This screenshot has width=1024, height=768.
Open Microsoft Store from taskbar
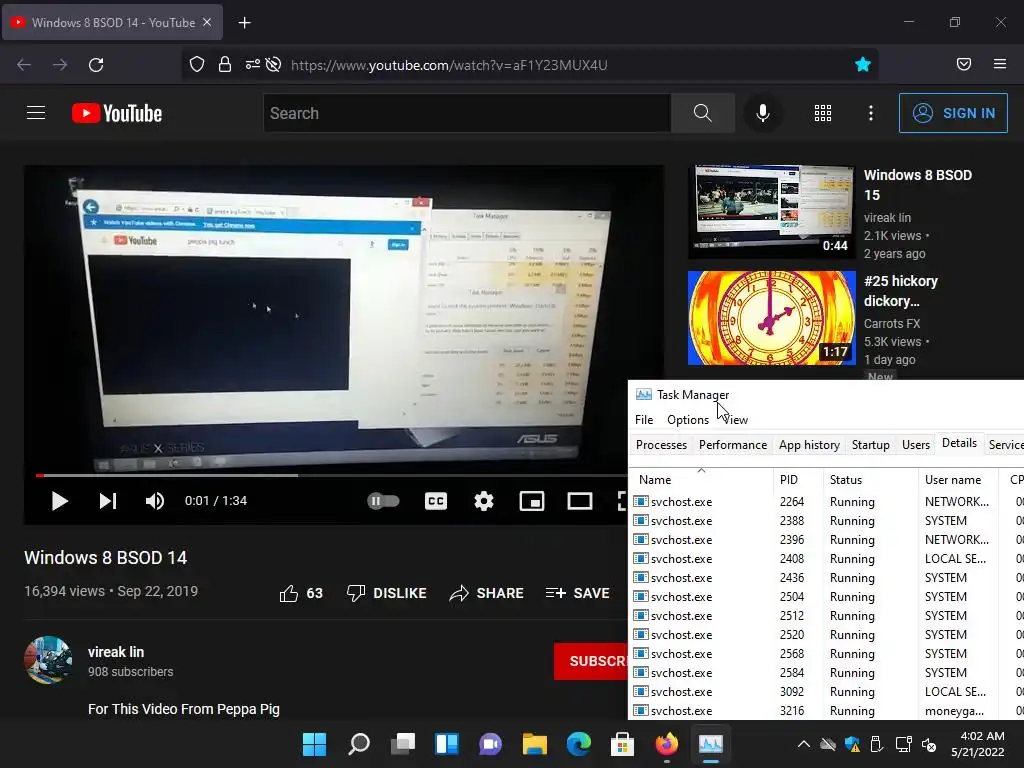click(x=622, y=744)
